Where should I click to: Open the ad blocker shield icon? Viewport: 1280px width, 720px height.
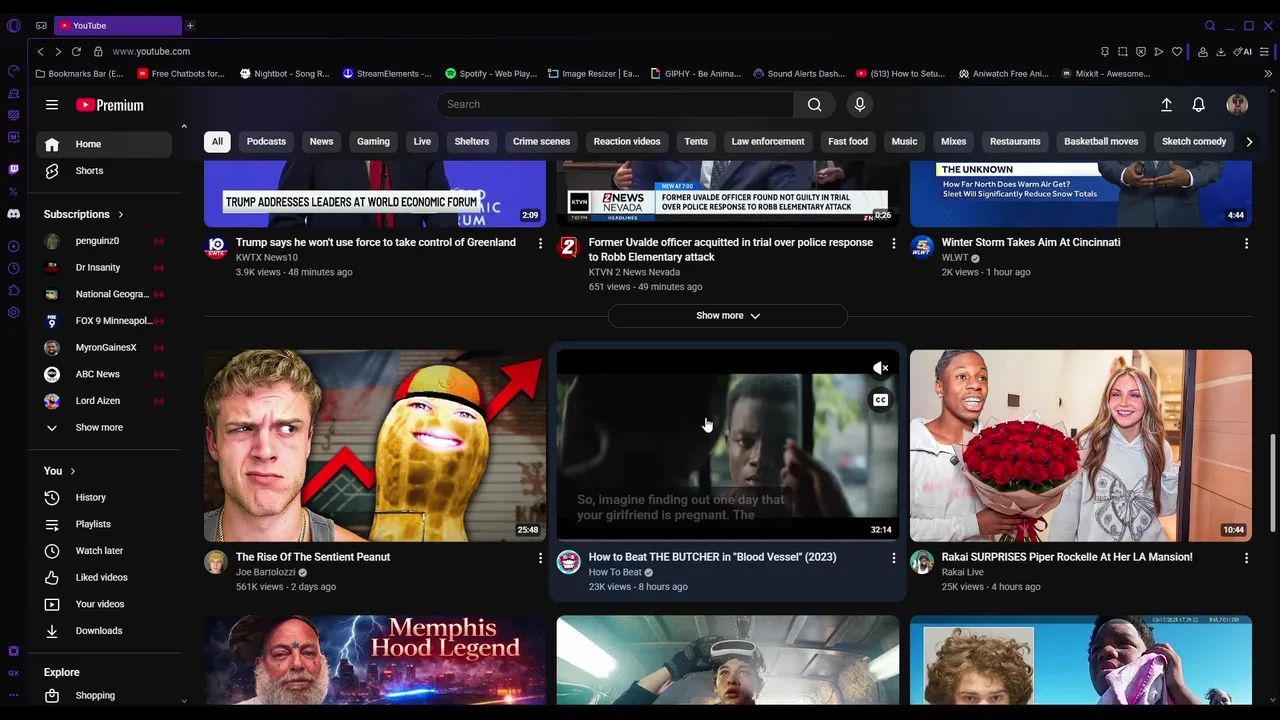pyautogui.click(x=1141, y=51)
